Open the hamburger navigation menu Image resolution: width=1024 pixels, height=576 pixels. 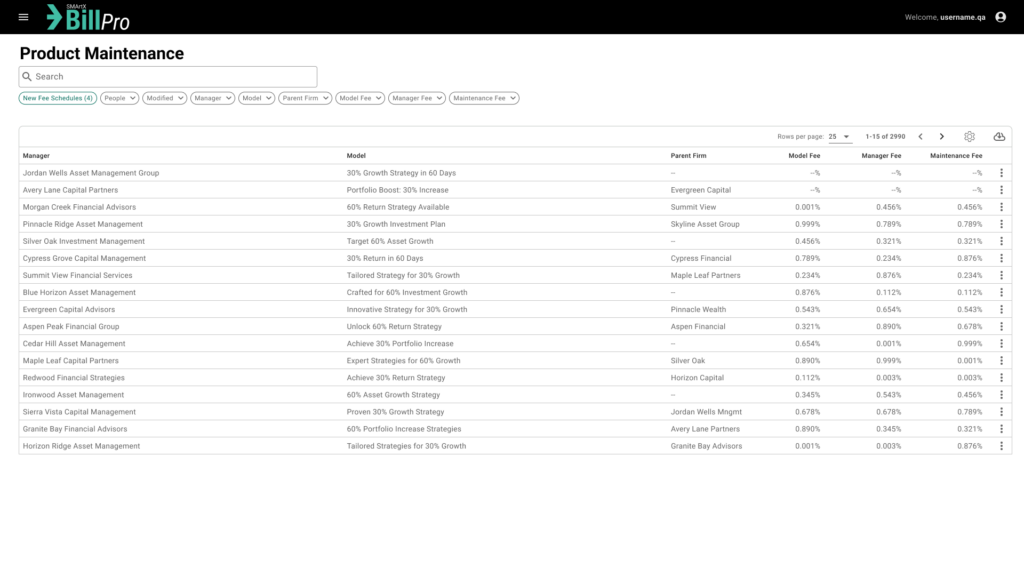tap(24, 17)
